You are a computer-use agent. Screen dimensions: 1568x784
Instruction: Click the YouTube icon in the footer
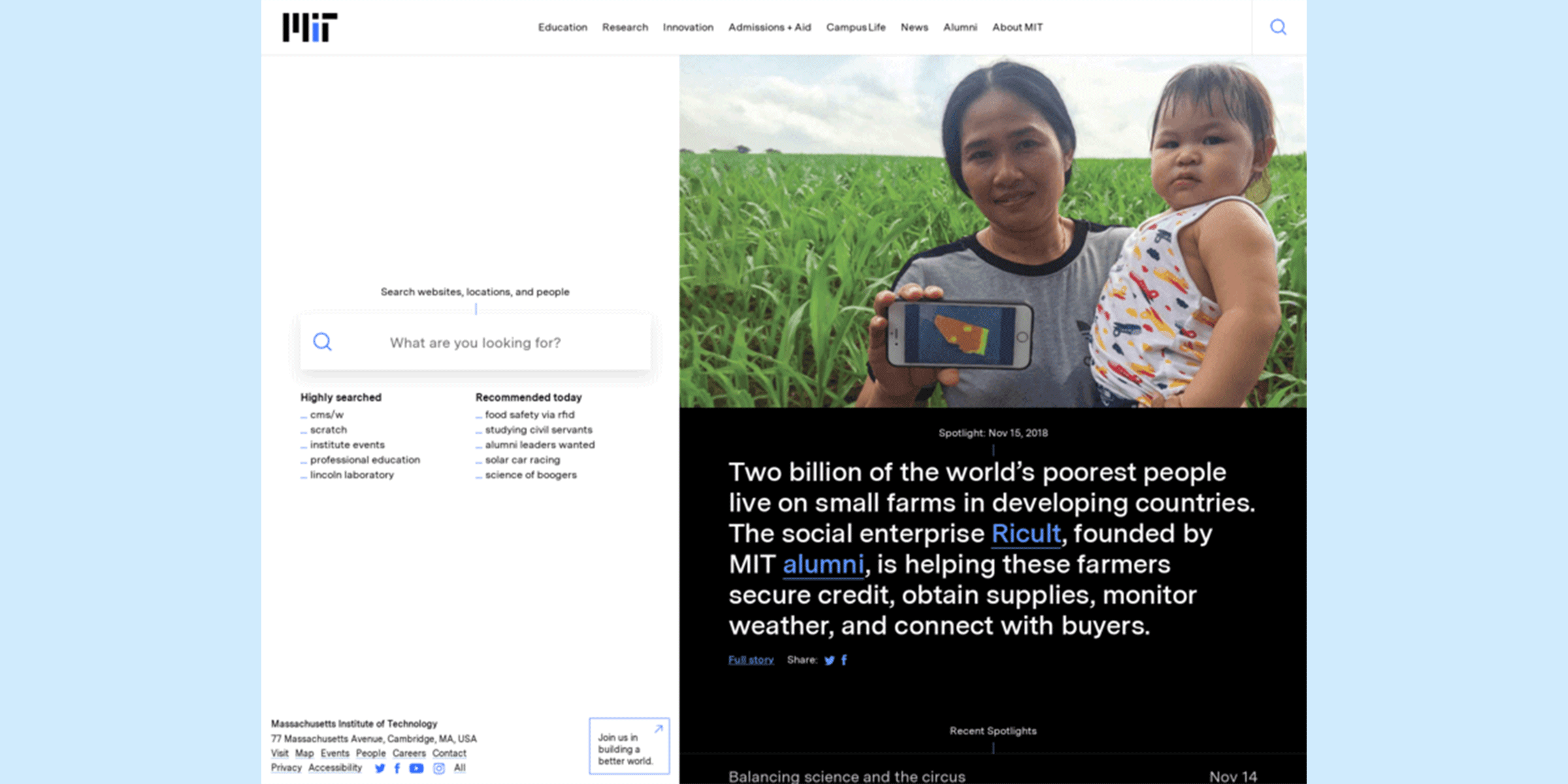[415, 768]
